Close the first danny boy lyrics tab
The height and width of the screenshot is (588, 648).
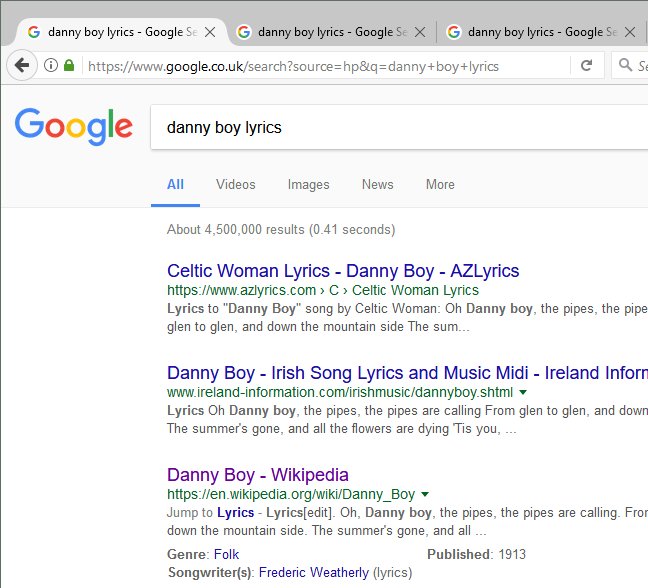point(210,32)
